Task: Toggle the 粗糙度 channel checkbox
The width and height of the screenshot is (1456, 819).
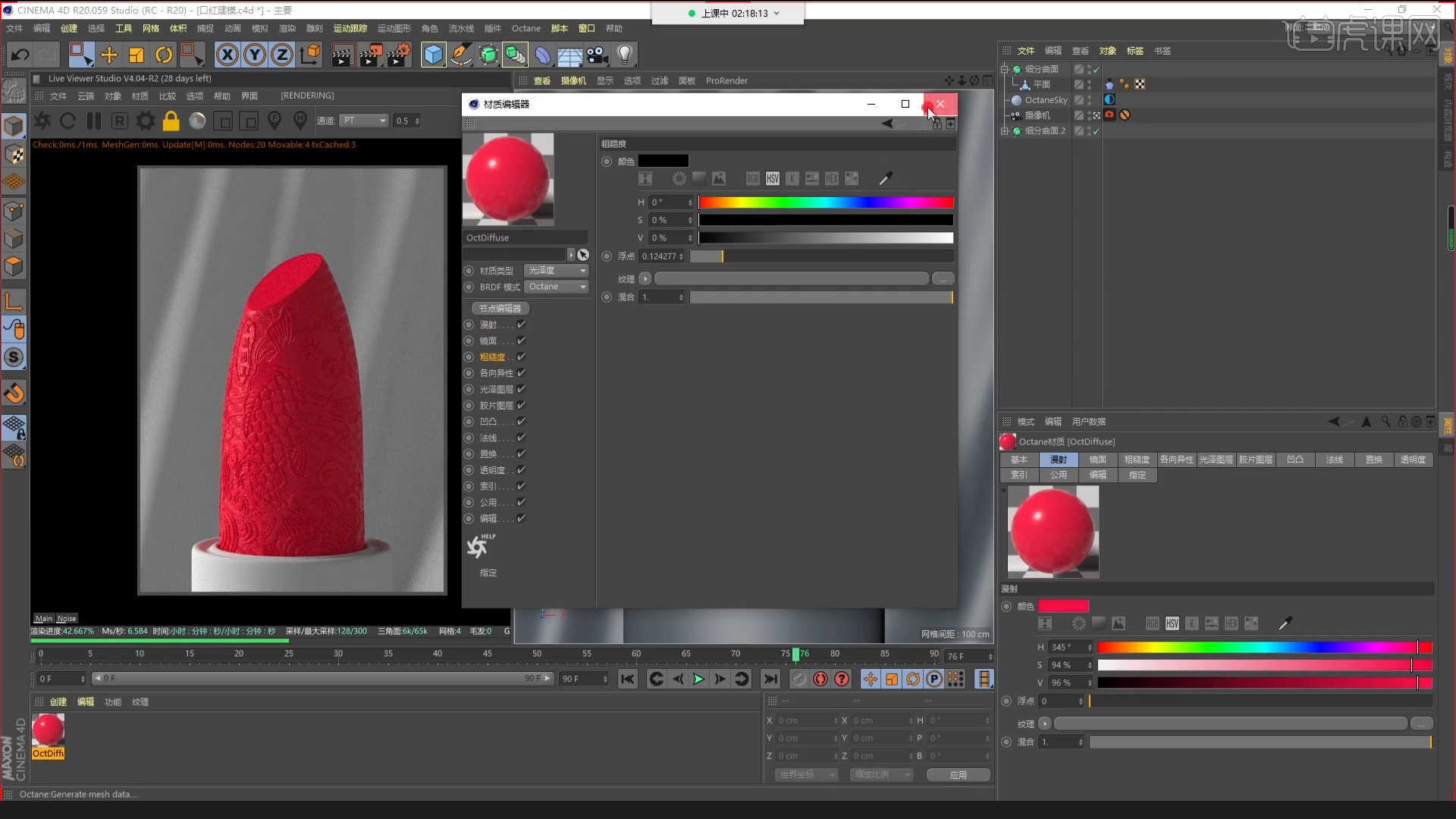Action: pyautogui.click(x=521, y=356)
